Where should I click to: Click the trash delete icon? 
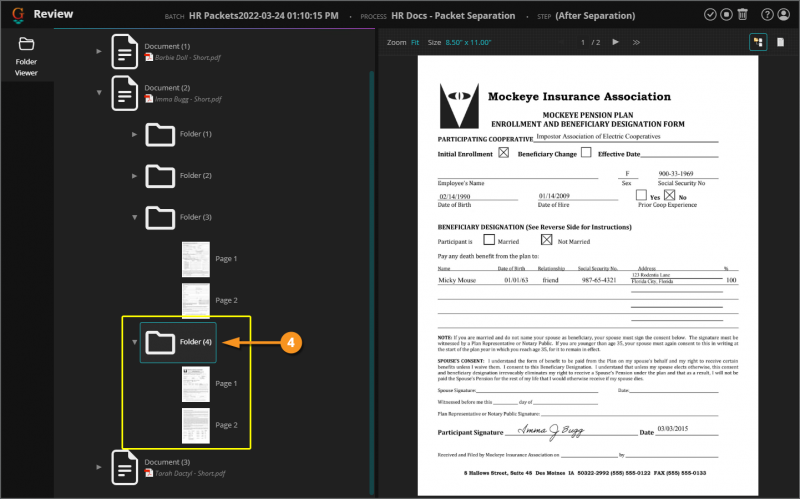click(x=742, y=15)
